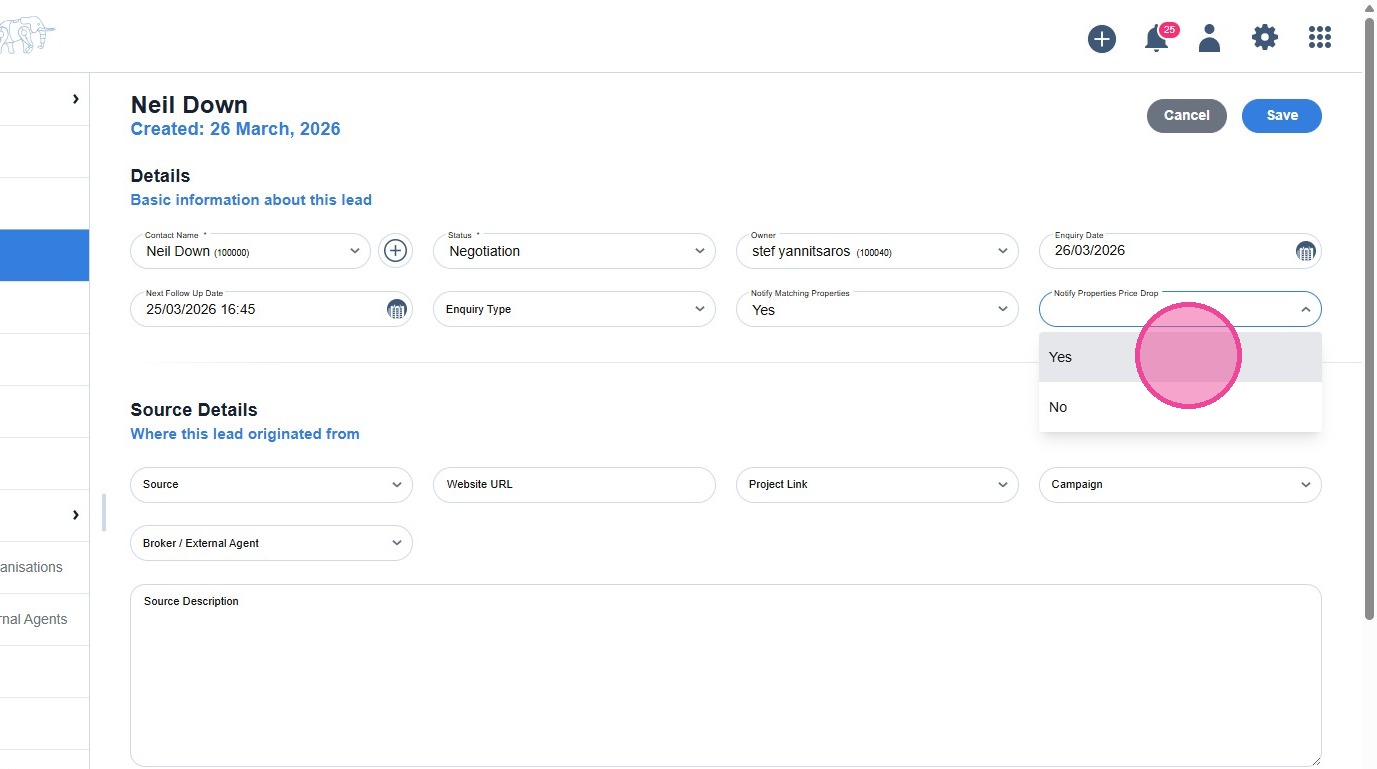Click the Enquiry Date field value 26/03/2026
Viewport: 1377px width, 769px height.
point(1090,251)
